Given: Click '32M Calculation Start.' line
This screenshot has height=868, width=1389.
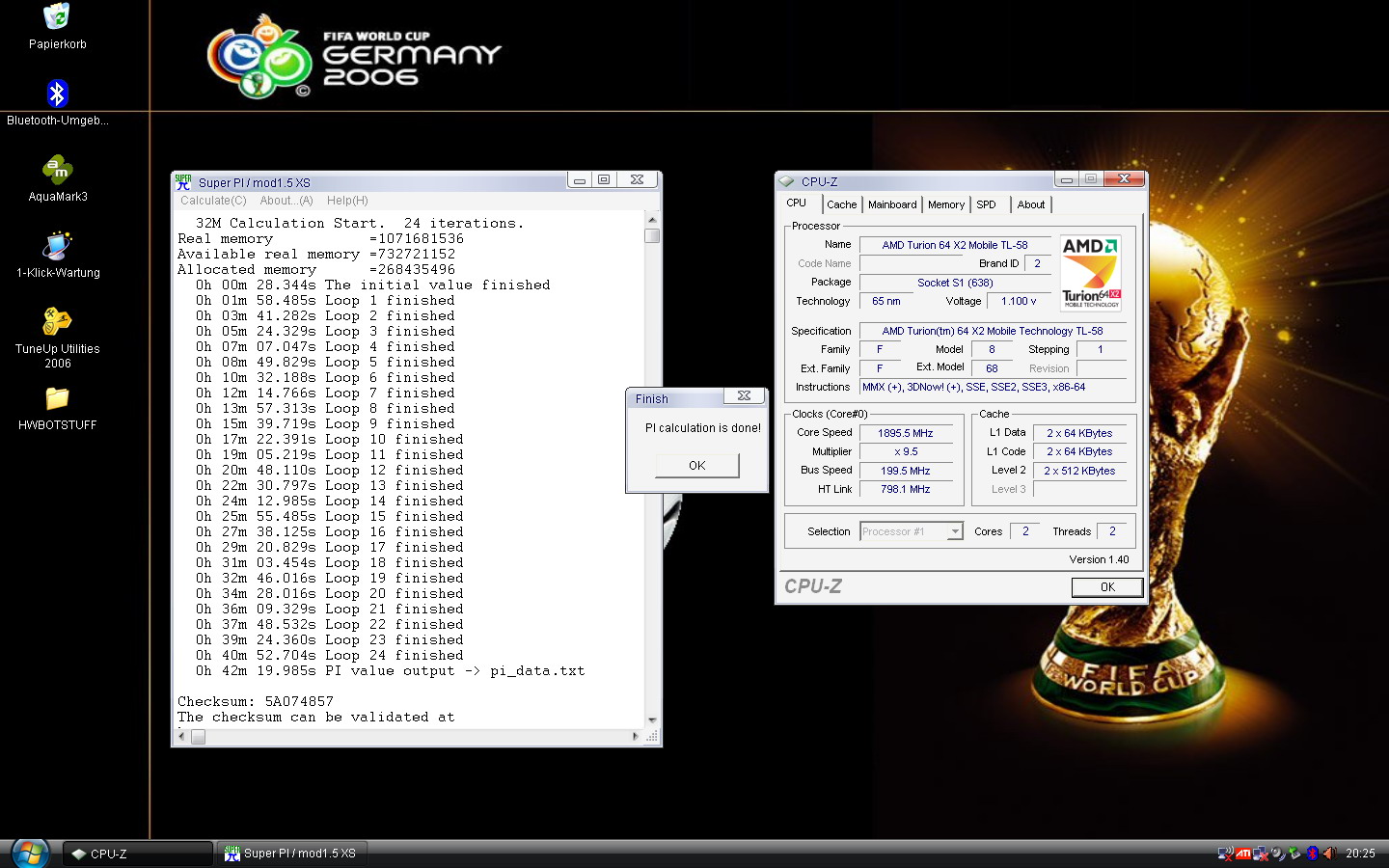Looking at the screenshot, I should click(360, 223).
